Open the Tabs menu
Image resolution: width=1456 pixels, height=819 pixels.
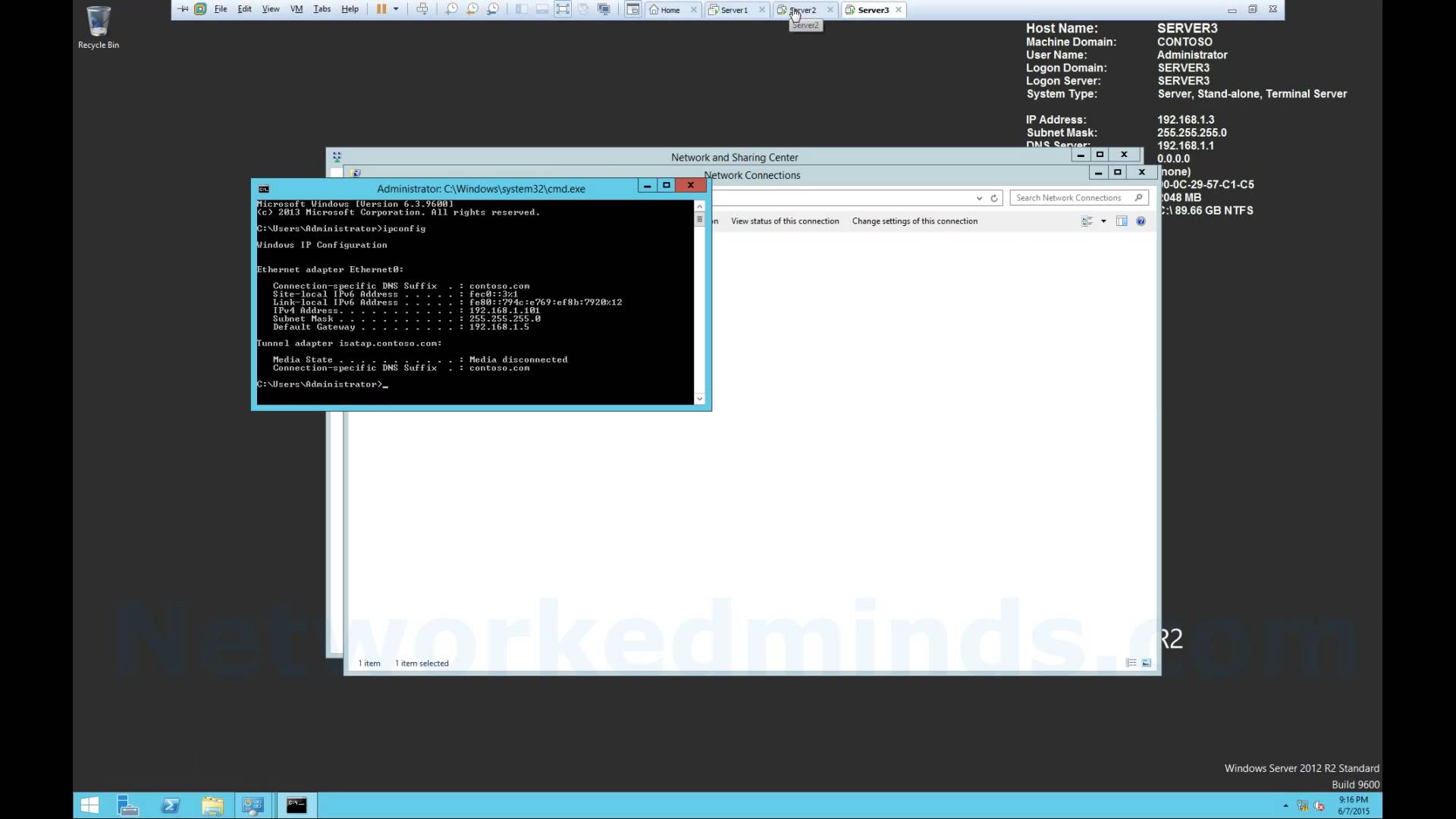[x=322, y=9]
